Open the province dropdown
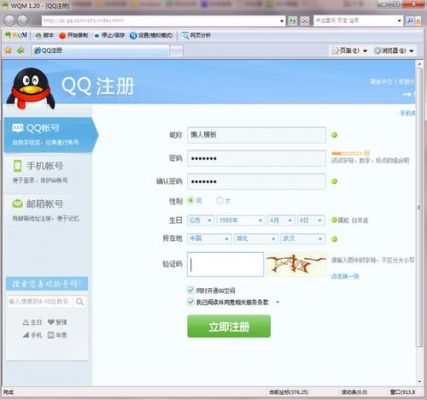 [256, 239]
